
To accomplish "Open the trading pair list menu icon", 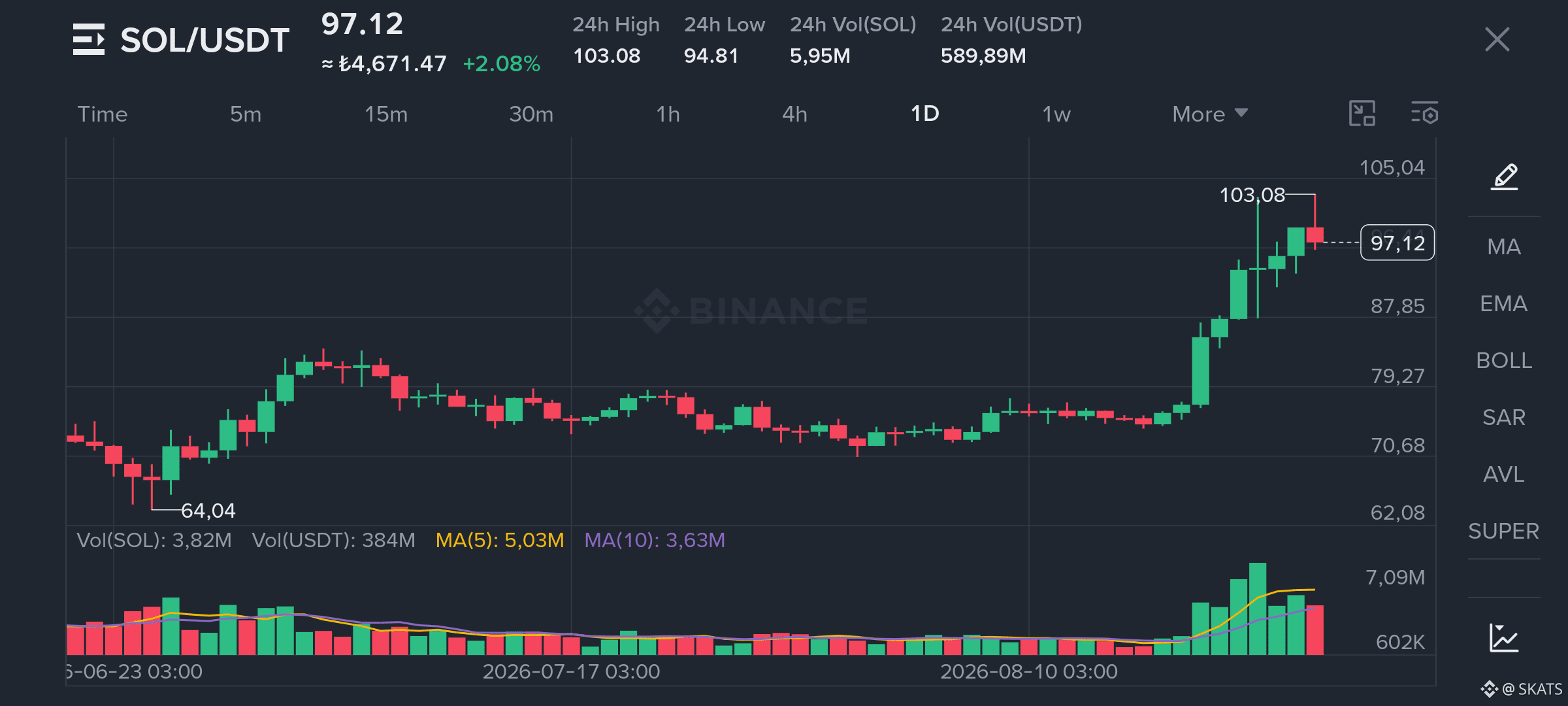I will coord(89,39).
